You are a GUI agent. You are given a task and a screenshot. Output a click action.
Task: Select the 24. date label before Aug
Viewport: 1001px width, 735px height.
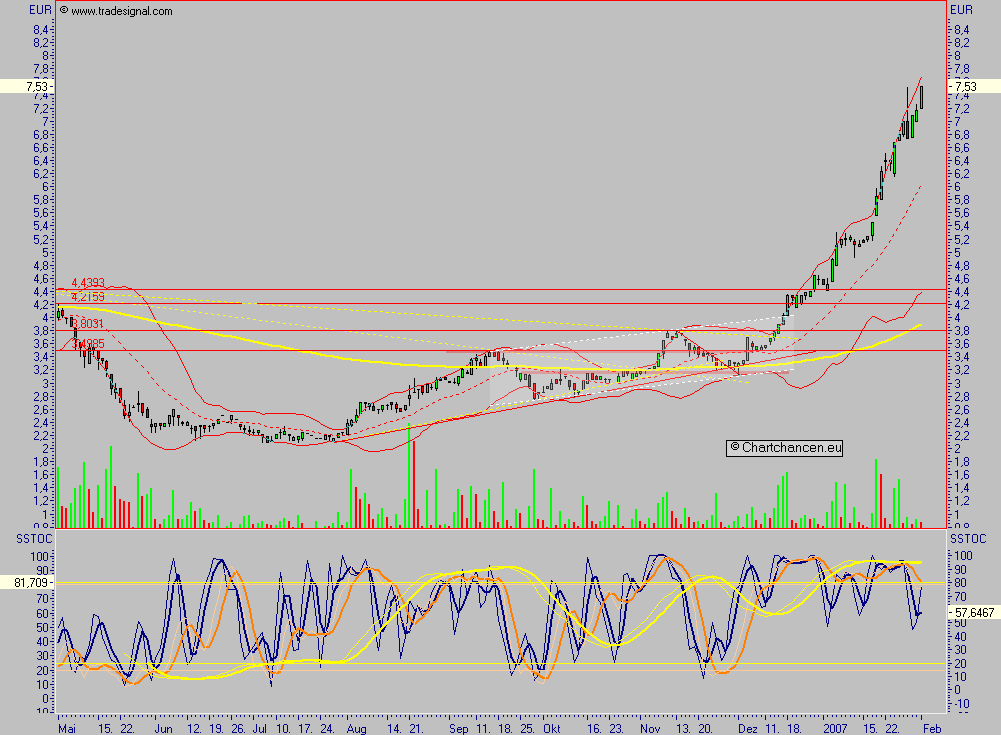[x=327, y=729]
